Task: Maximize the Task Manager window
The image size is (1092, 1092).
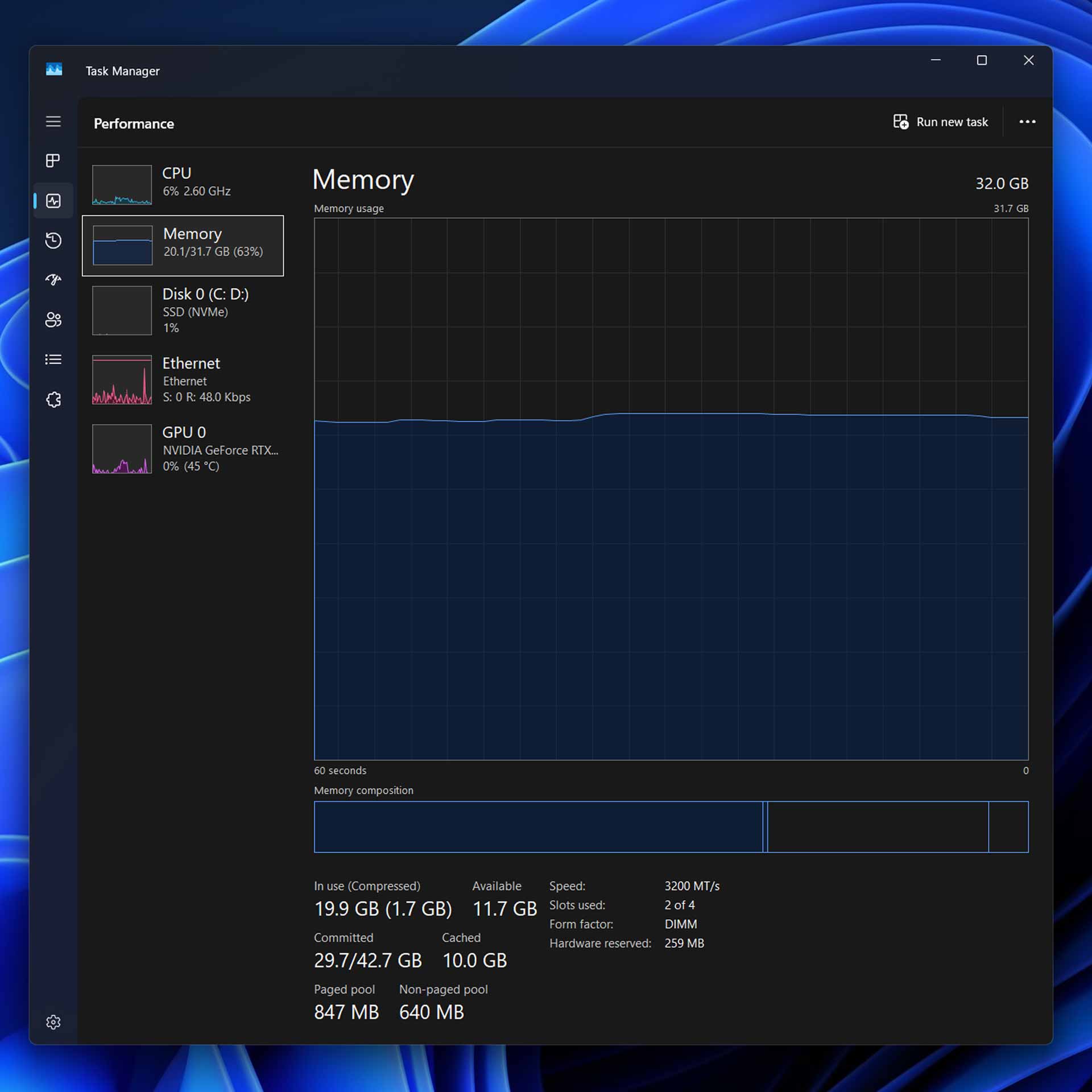Action: tap(982, 60)
